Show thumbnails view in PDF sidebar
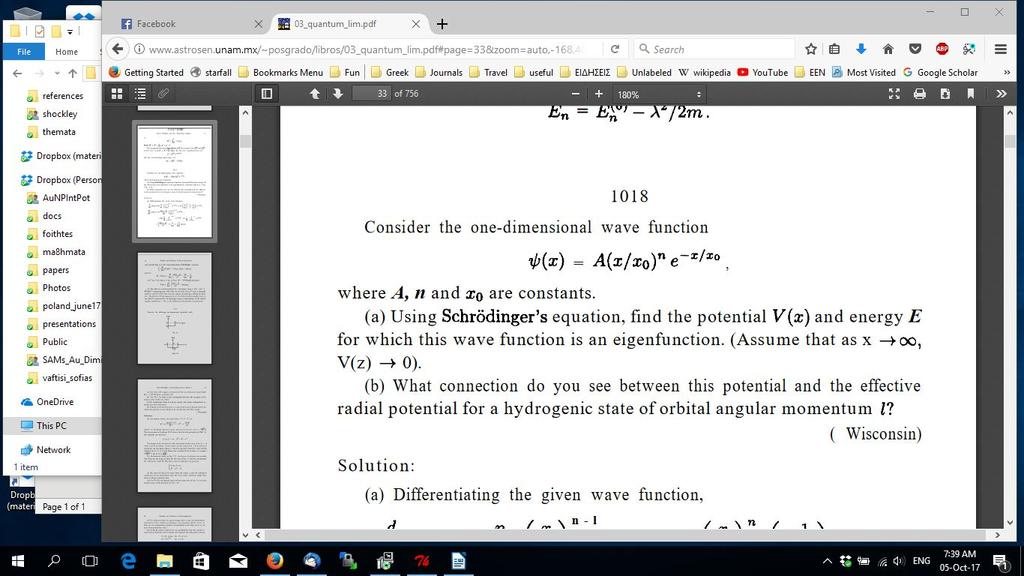This screenshot has height=576, width=1024. pyautogui.click(x=117, y=94)
